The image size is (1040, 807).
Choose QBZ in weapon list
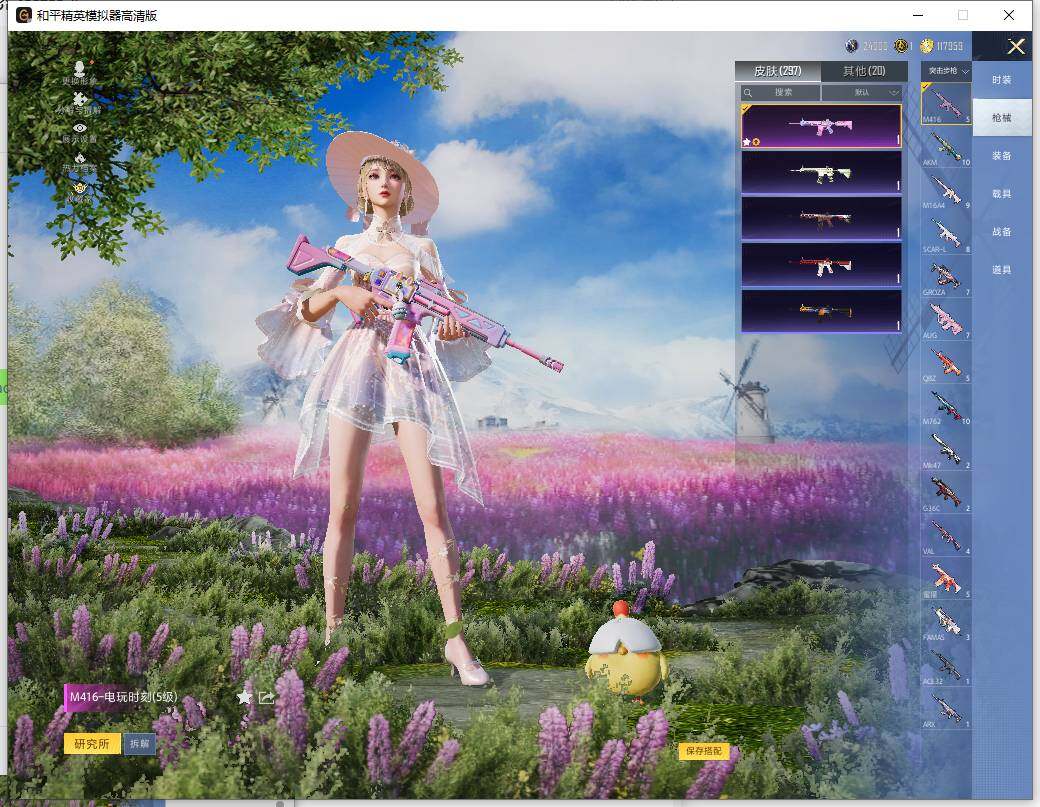tap(946, 363)
